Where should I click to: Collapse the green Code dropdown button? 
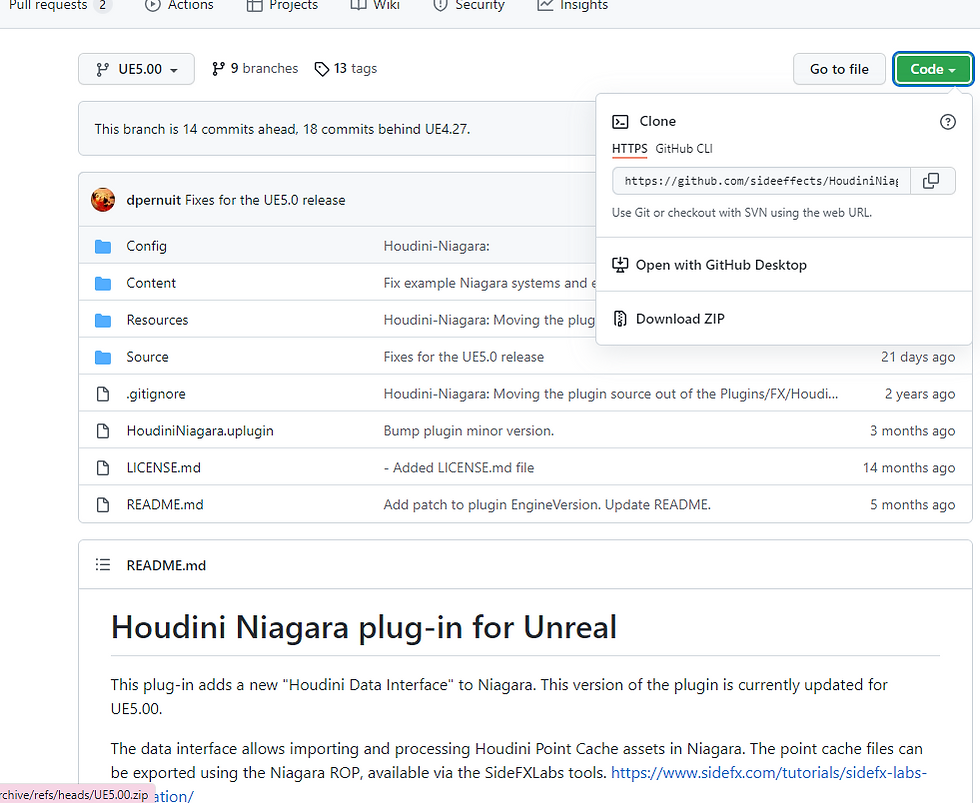pyautogui.click(x=933, y=69)
